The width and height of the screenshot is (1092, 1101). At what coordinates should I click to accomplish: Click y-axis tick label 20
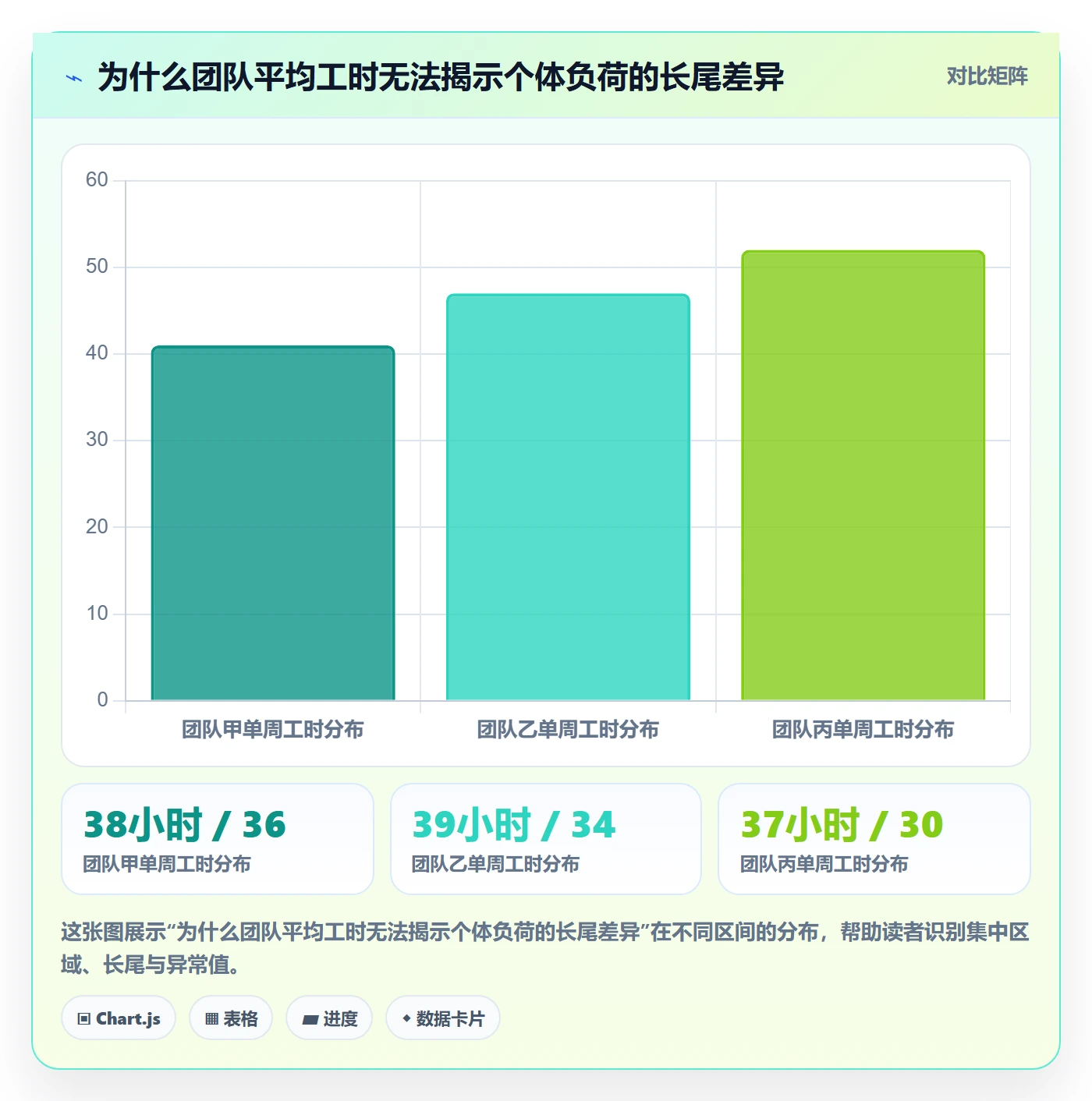[97, 527]
